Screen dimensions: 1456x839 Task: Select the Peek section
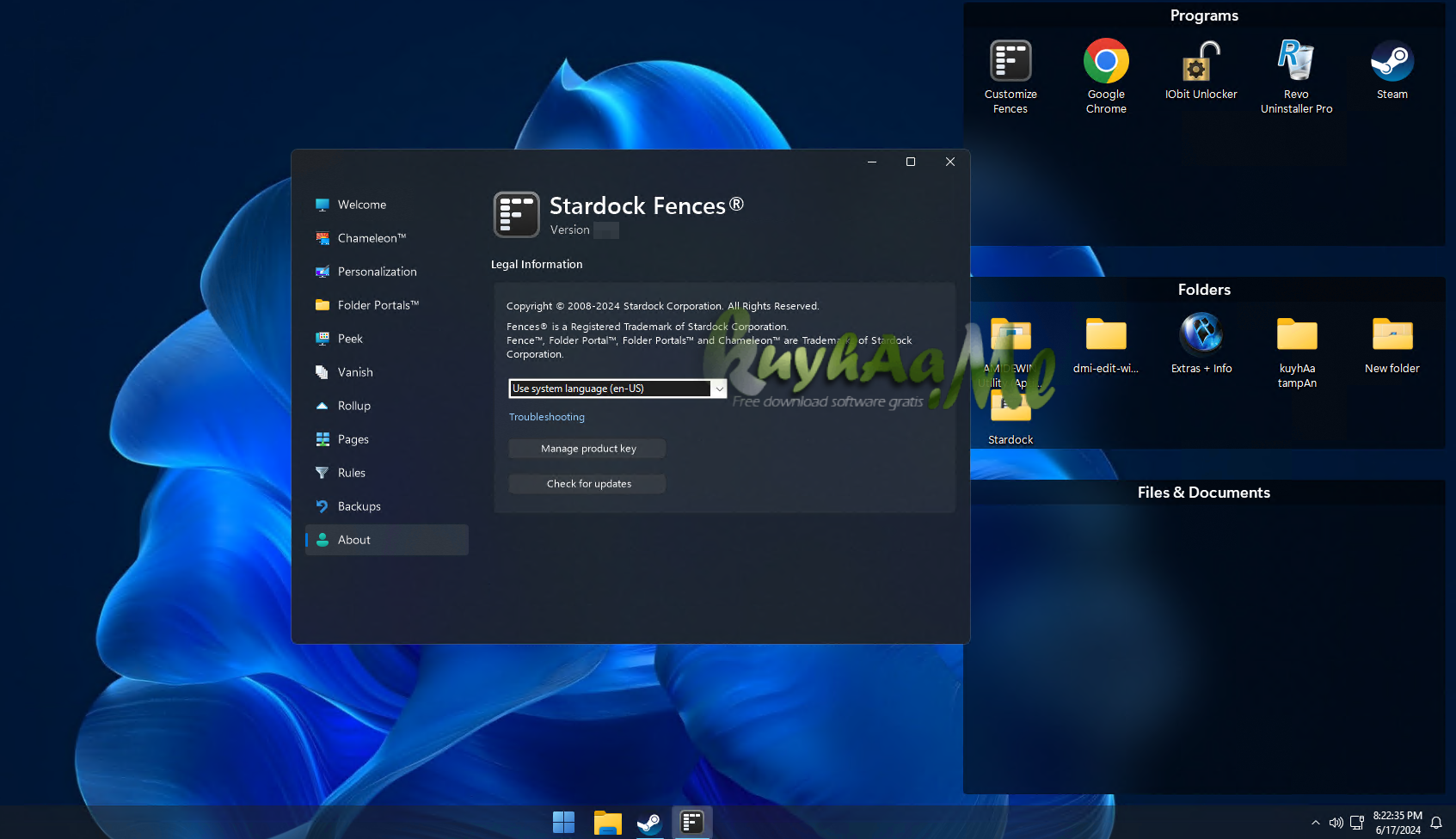pos(387,339)
